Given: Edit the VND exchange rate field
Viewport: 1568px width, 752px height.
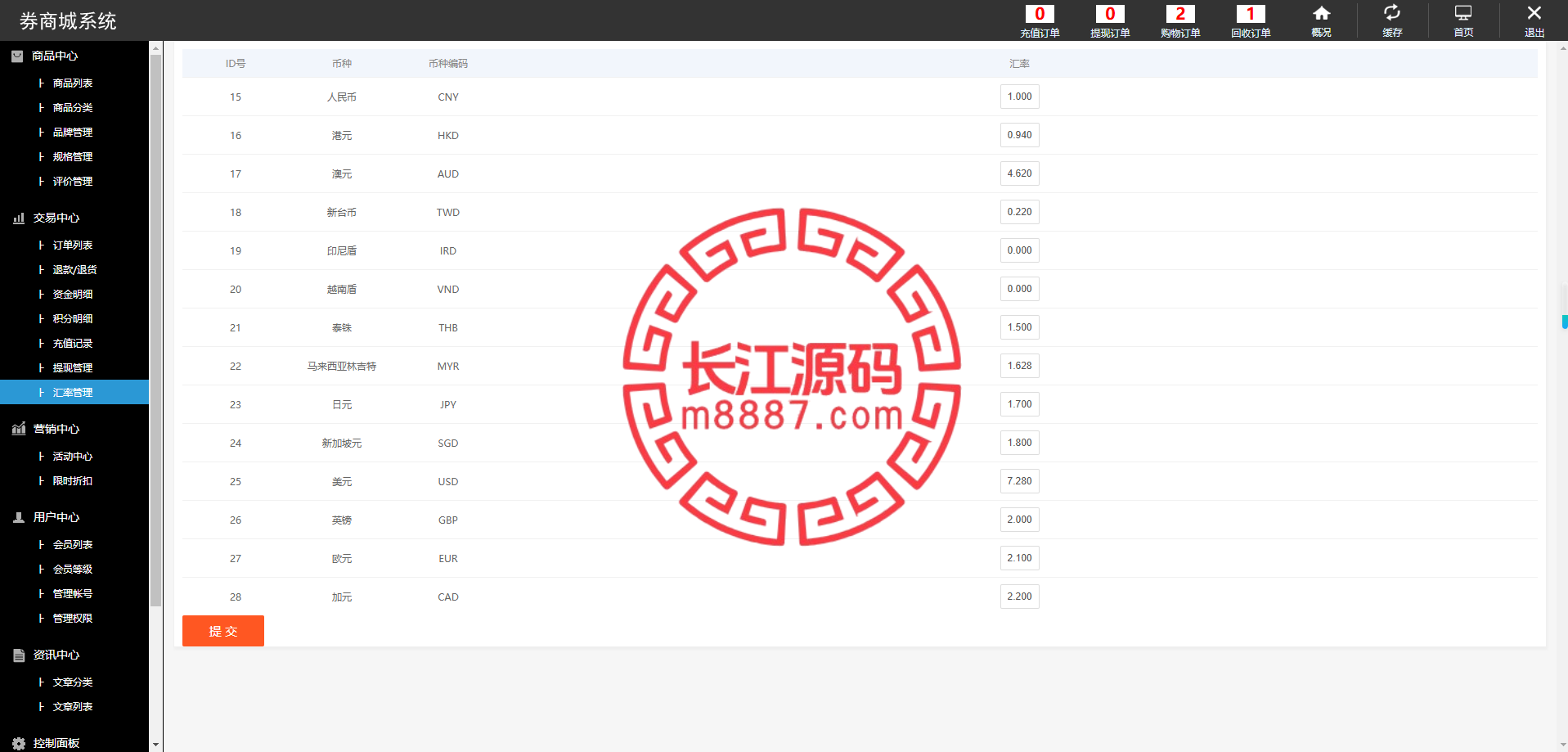Looking at the screenshot, I should 1020,289.
